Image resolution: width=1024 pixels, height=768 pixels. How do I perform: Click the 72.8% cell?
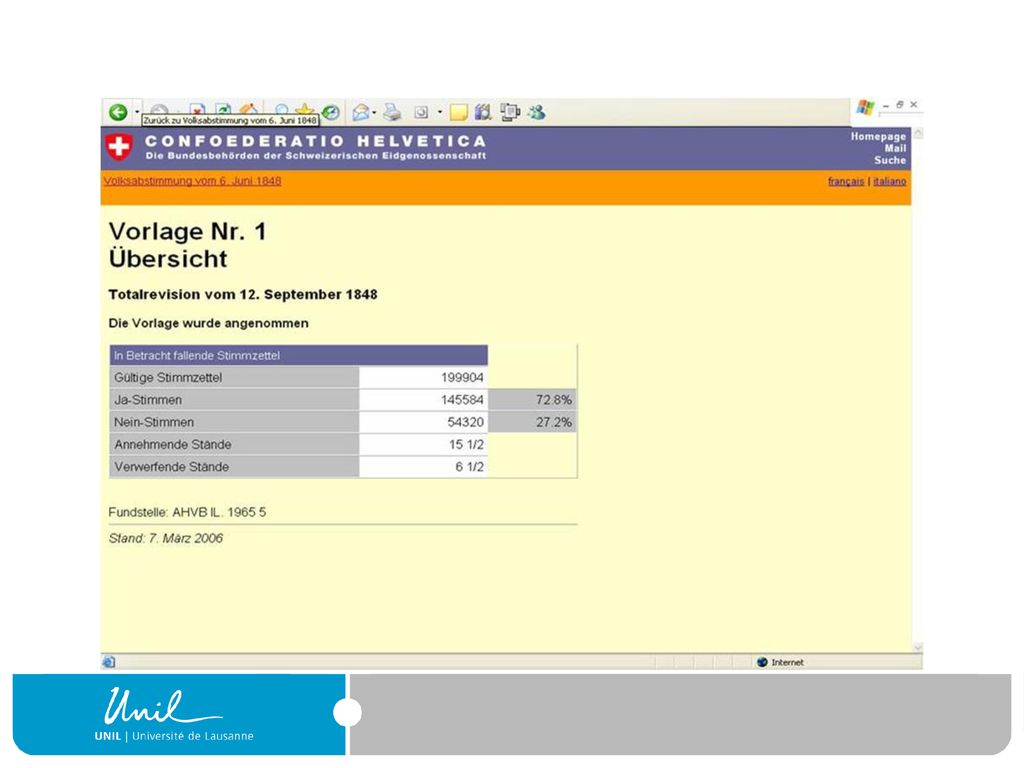point(532,400)
